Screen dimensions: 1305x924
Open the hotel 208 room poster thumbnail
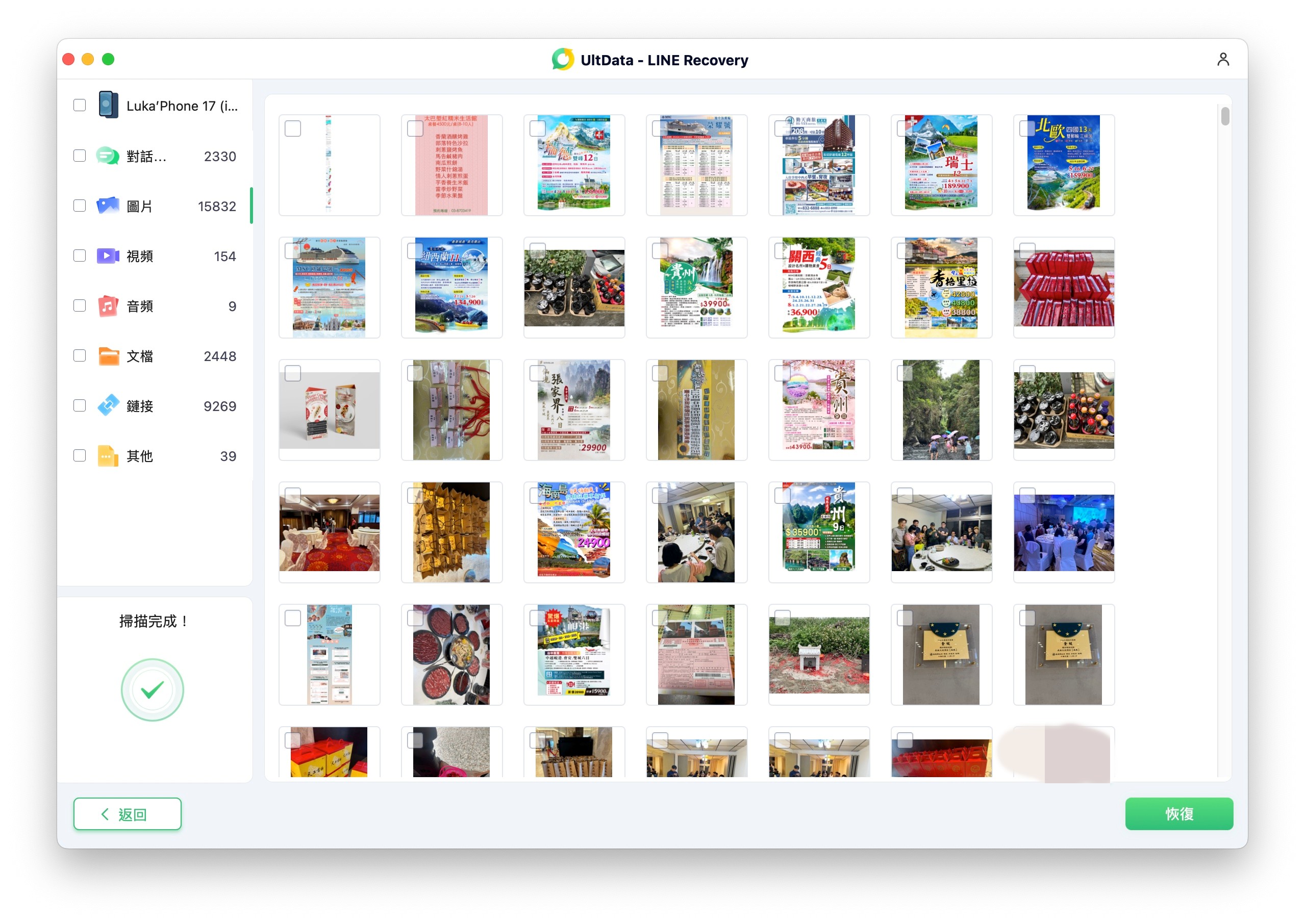pyautogui.click(x=818, y=164)
